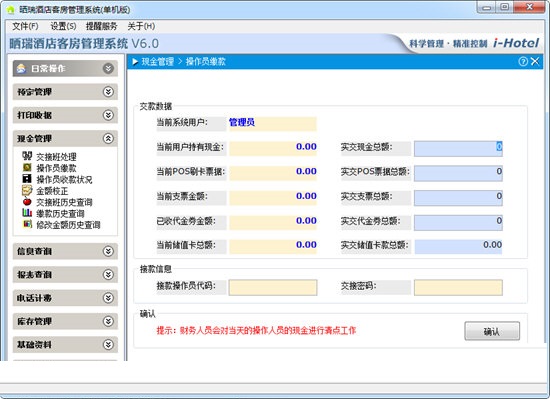The image size is (550, 399).
Task: Click the 确认 button
Action: click(492, 331)
